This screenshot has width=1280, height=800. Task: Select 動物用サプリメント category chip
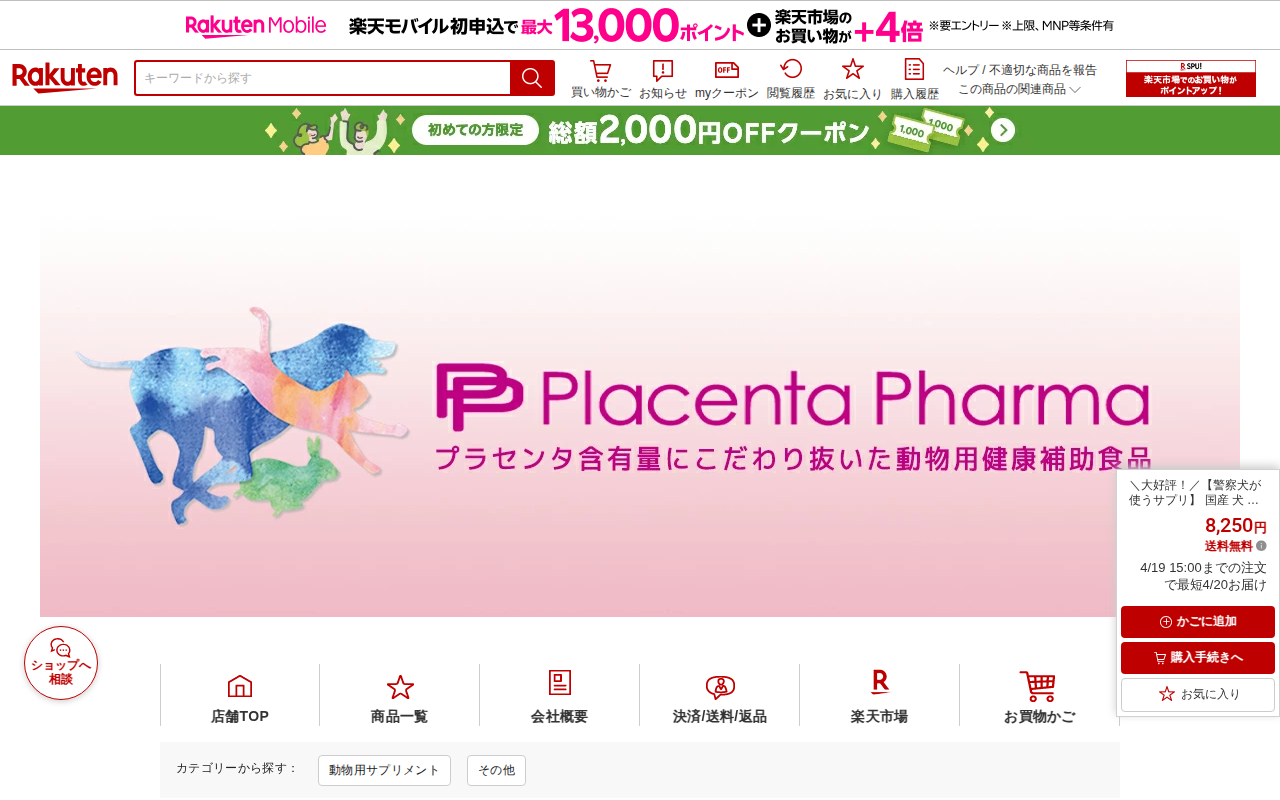384,770
